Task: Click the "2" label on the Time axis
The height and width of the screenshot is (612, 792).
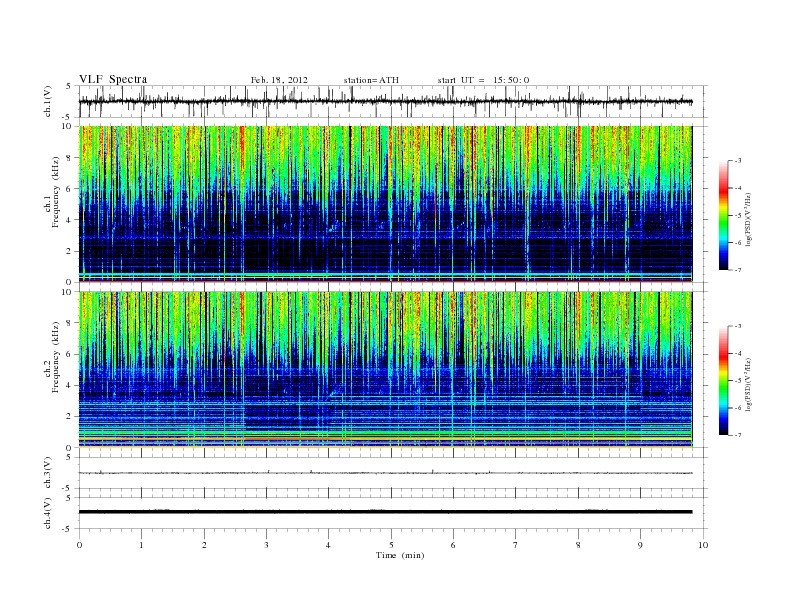Action: click(204, 545)
